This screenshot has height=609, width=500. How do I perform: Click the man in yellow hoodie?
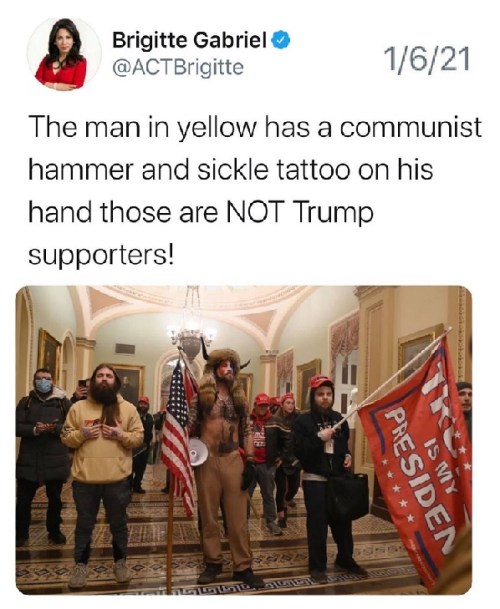point(102,453)
